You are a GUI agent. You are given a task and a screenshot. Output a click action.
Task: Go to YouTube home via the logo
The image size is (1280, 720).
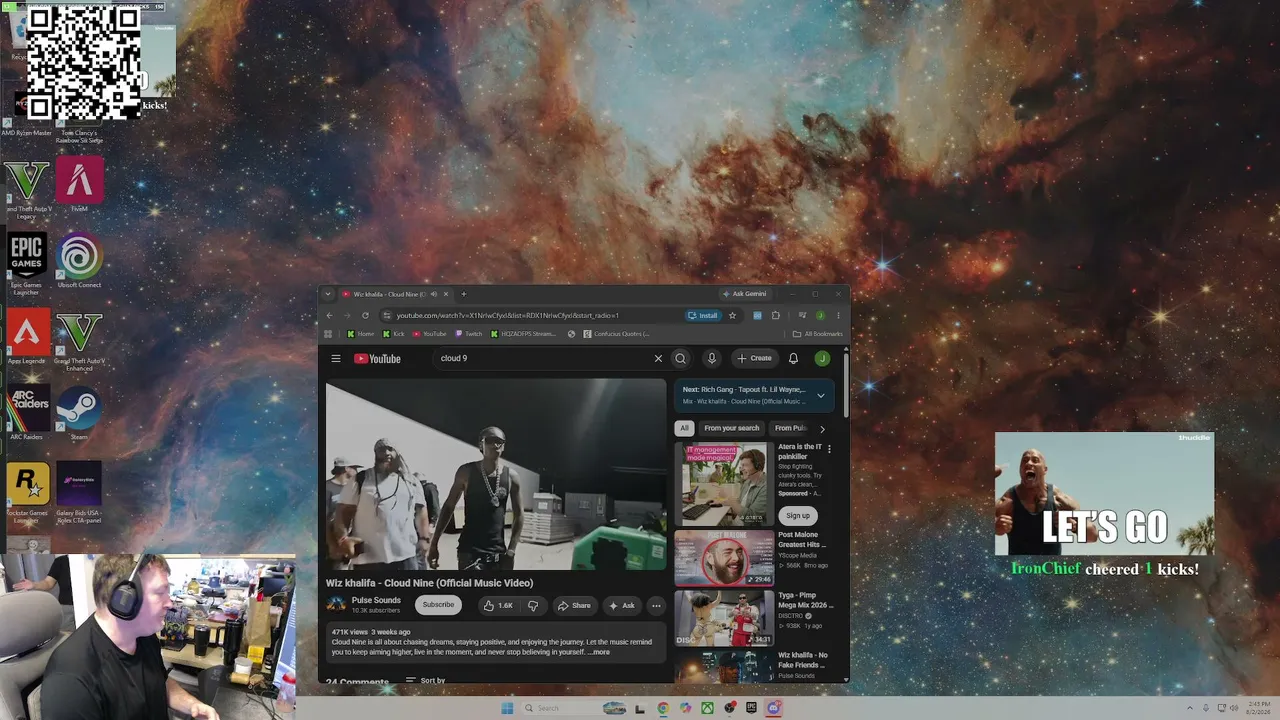pos(377,359)
